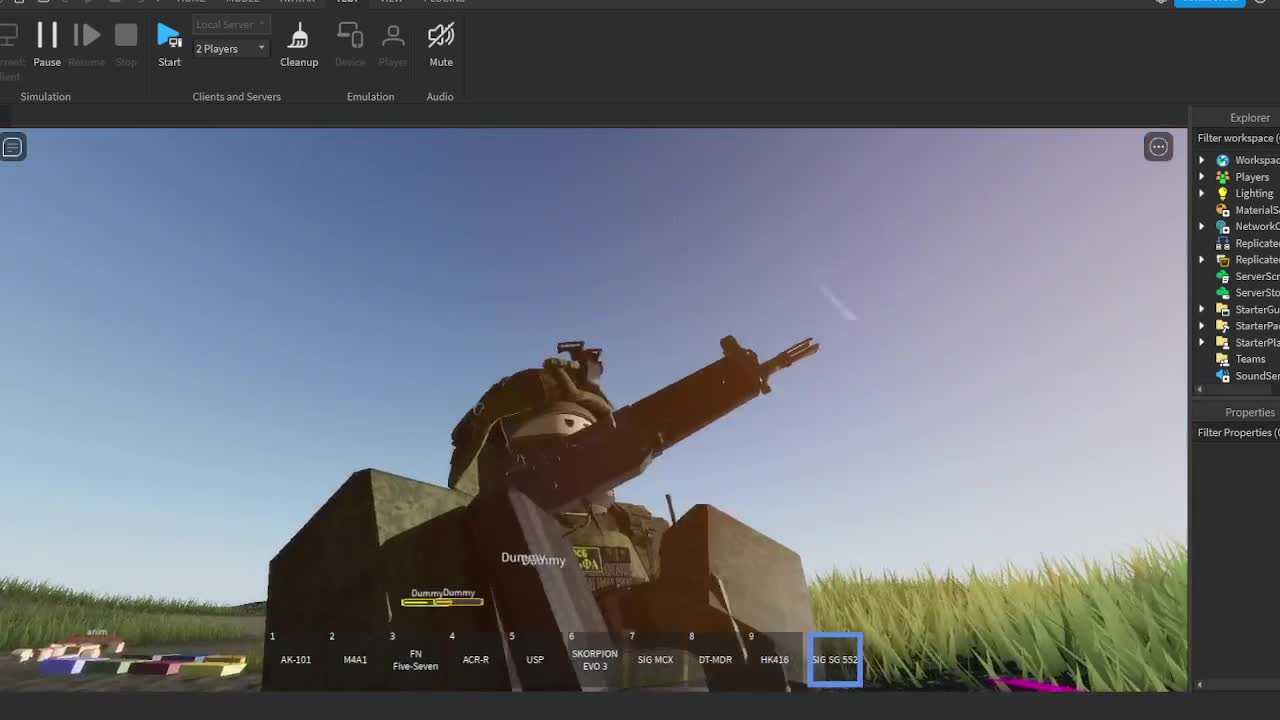Select the Mute icon in Audio section
The height and width of the screenshot is (720, 1280).
(440, 38)
